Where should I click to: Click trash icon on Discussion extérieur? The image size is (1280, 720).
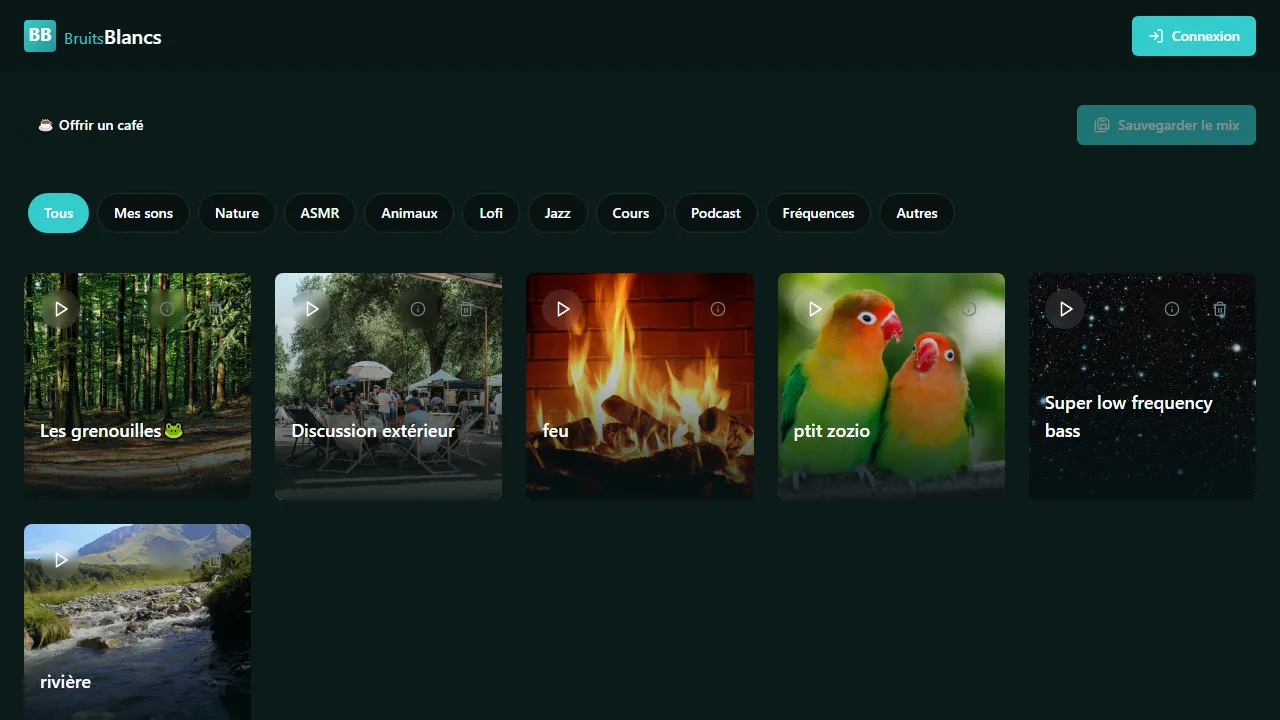tap(466, 309)
